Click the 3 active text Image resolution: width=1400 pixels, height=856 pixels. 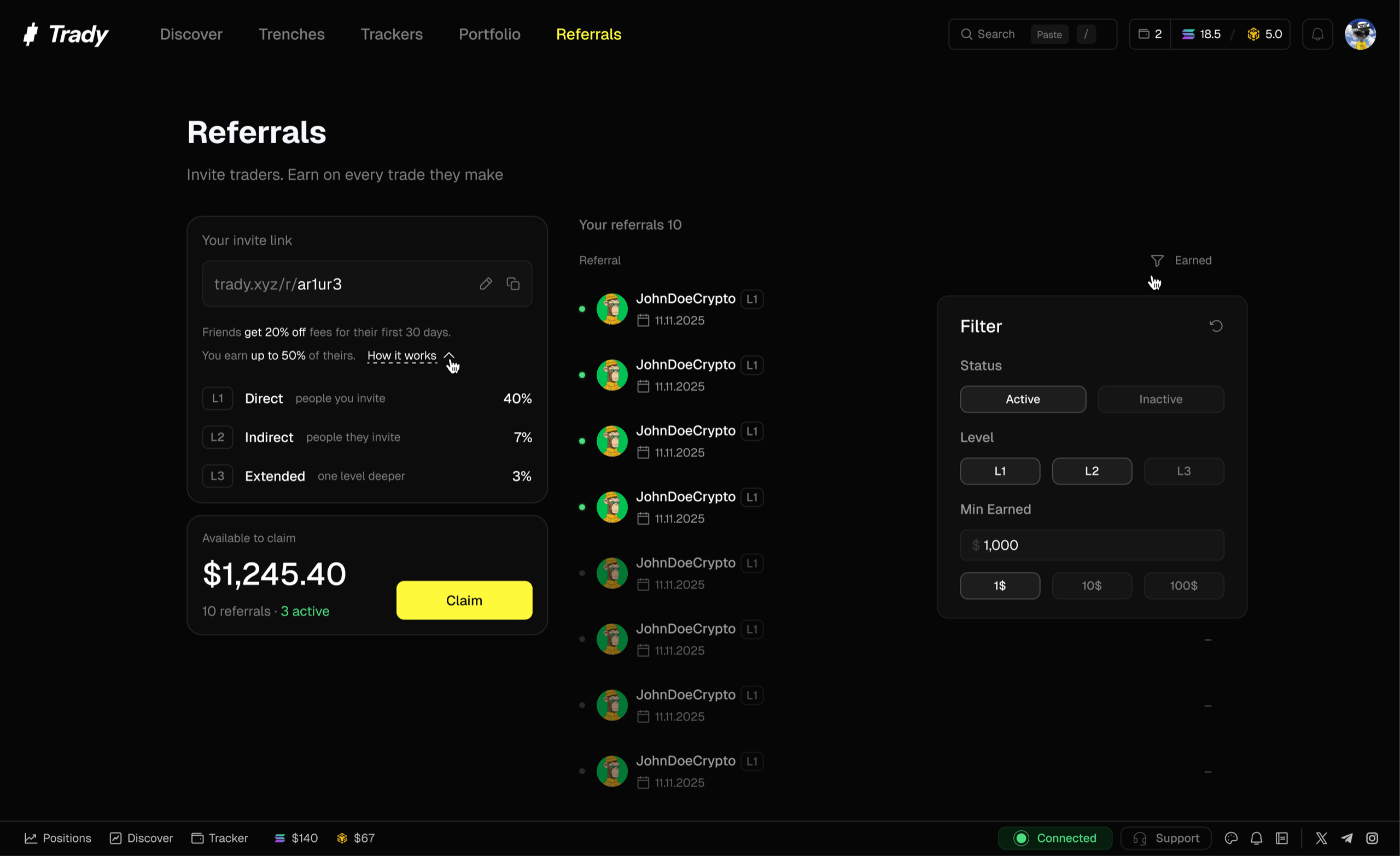tap(305, 611)
